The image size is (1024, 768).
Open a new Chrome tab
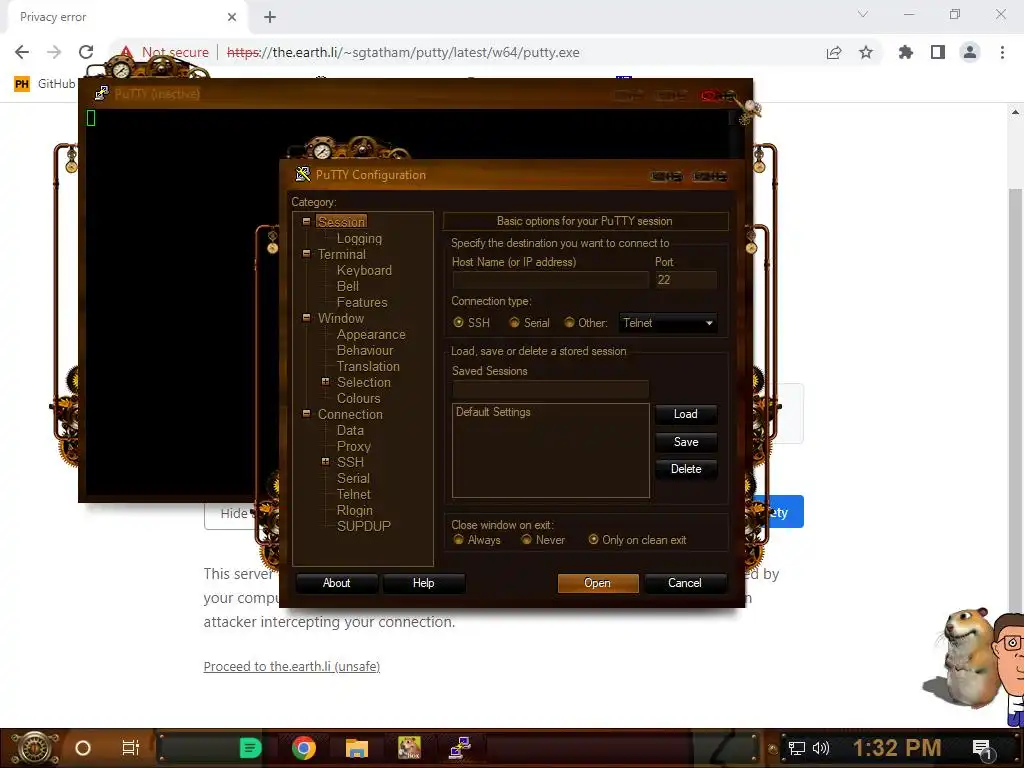click(270, 17)
